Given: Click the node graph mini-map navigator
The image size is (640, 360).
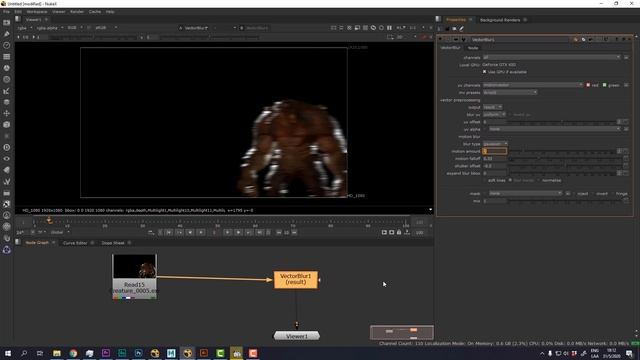Looking at the screenshot, I should point(402,332).
